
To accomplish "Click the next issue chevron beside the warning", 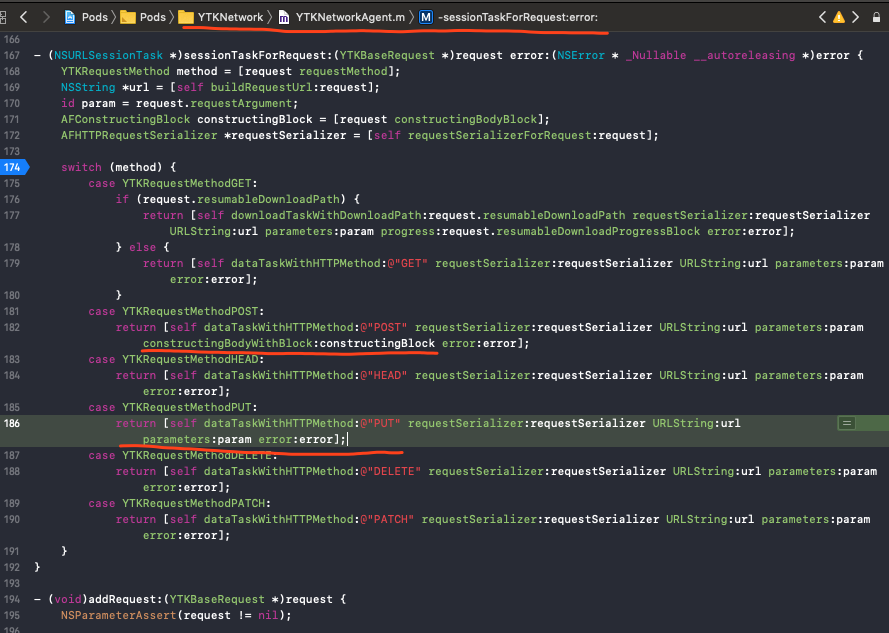I will tap(857, 16).
